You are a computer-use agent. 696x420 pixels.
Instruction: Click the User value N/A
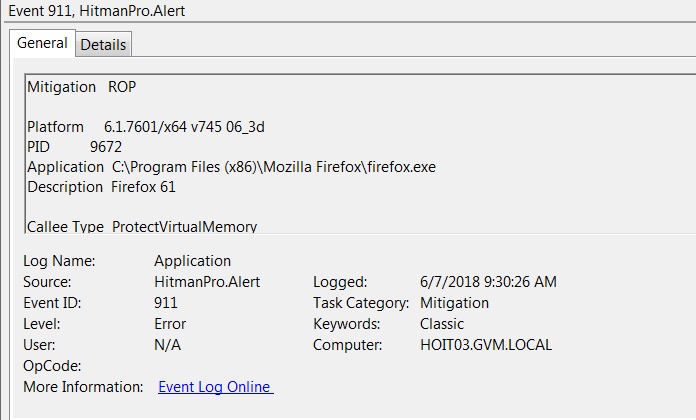(167, 345)
